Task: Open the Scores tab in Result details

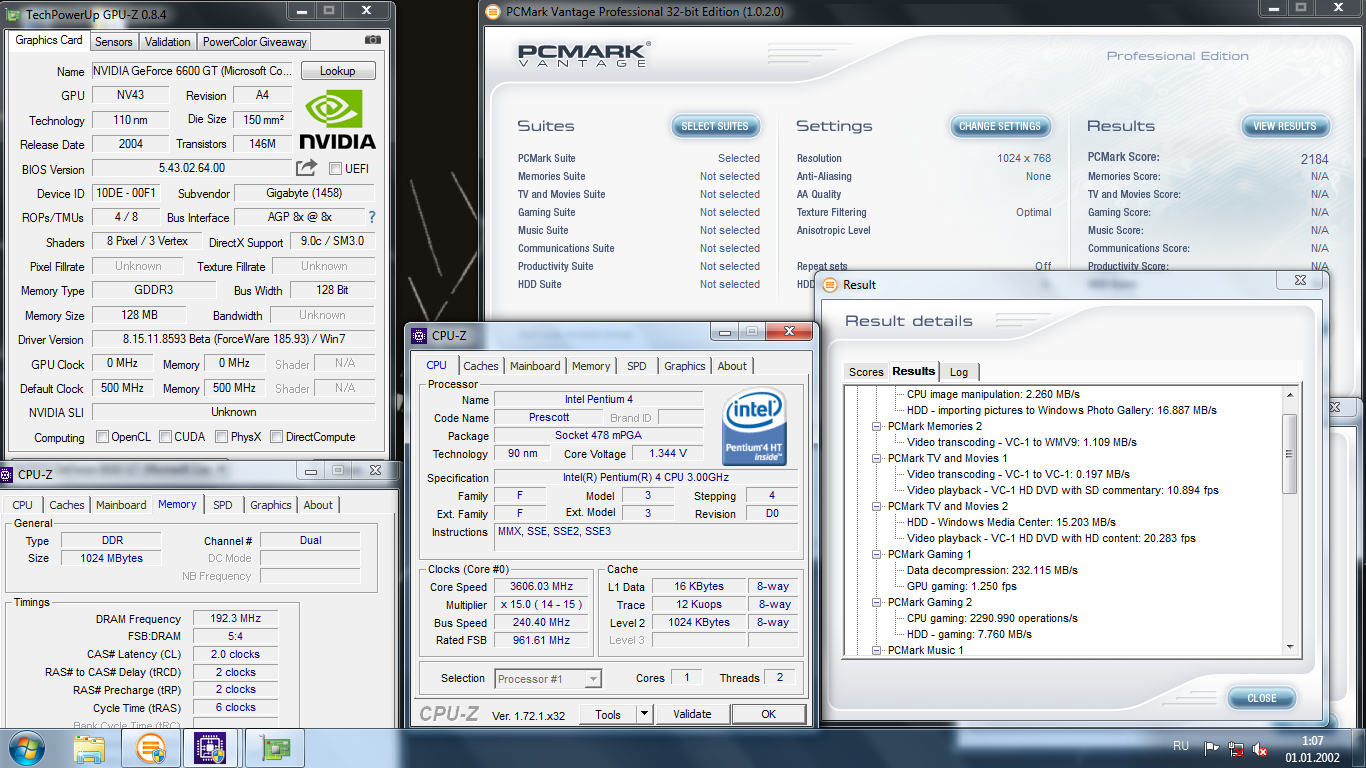Action: [x=866, y=372]
